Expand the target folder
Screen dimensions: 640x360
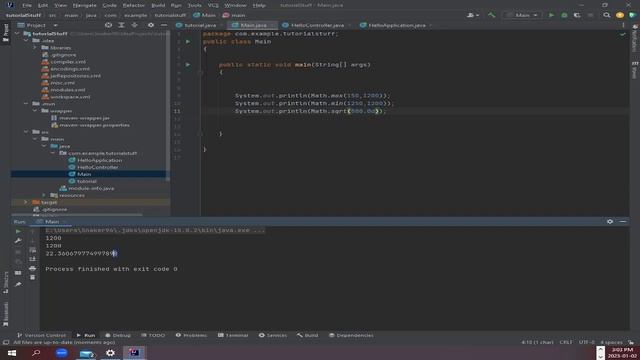(27, 202)
